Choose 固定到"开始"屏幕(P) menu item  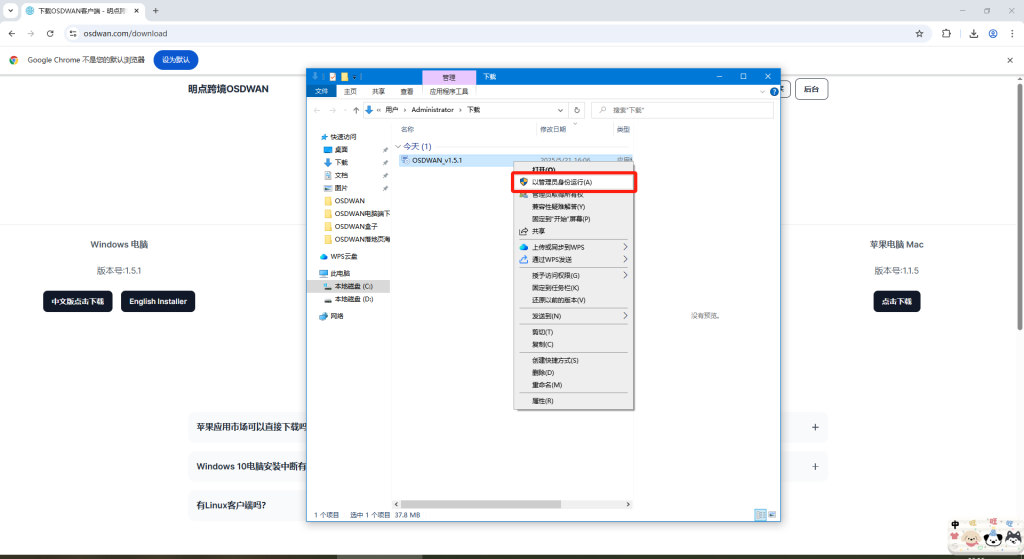573,219
